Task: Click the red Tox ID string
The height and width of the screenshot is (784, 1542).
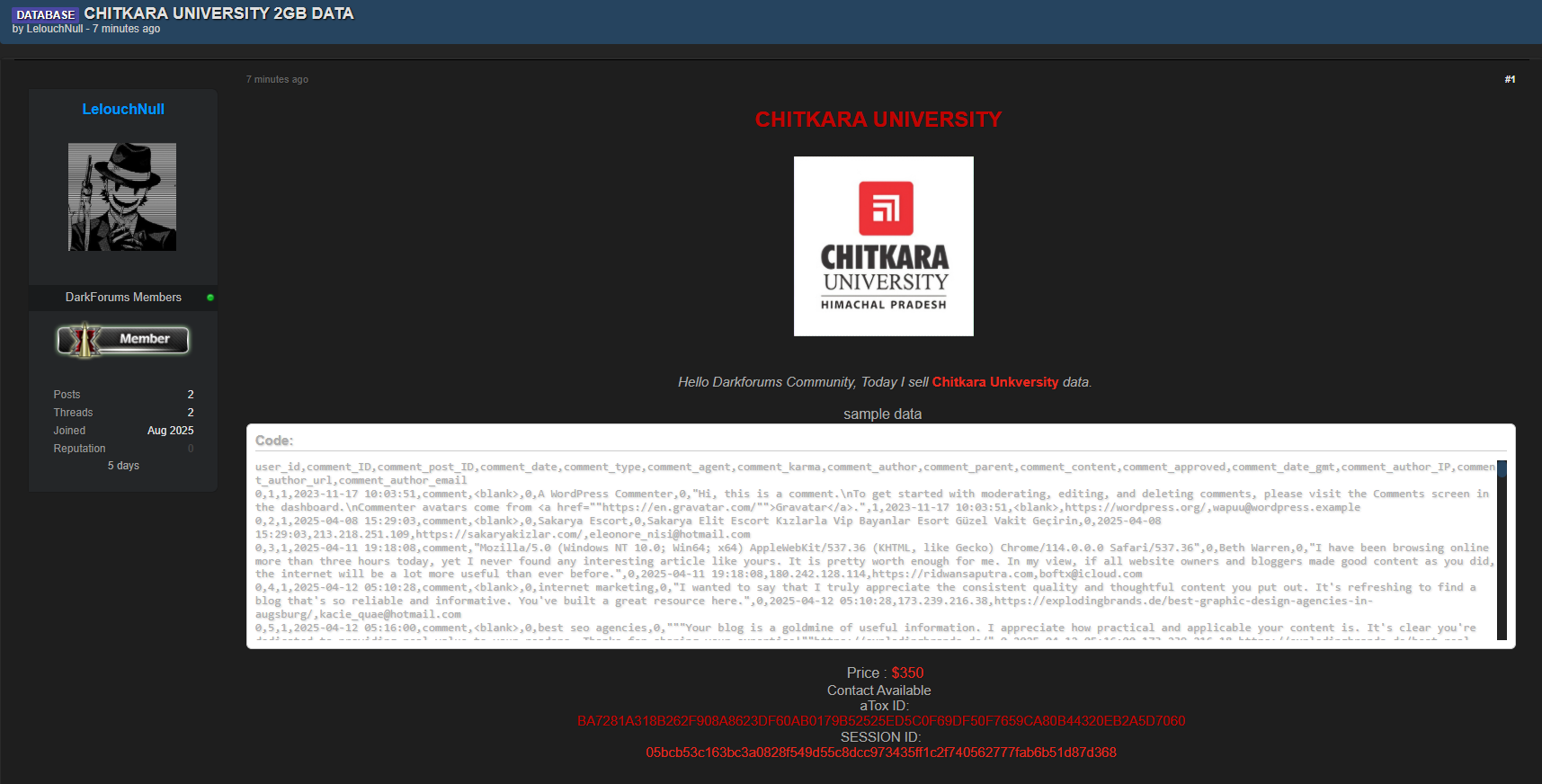Action: (881, 721)
